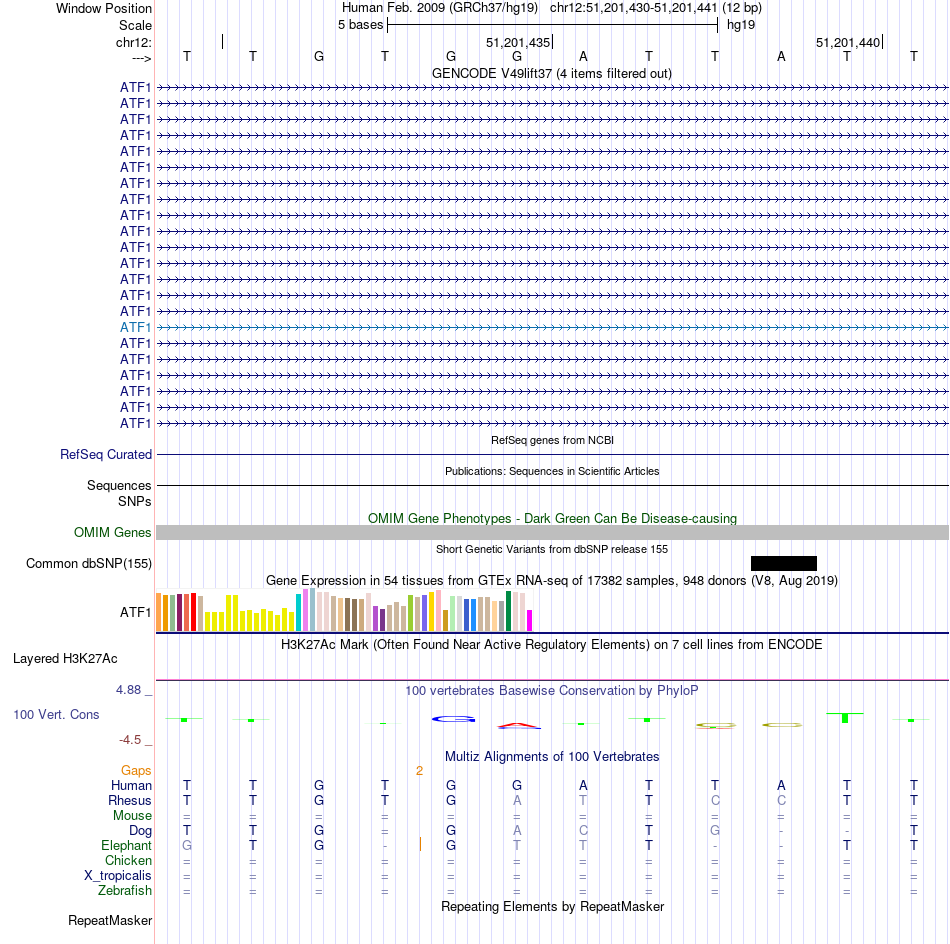Open 100 vertebrates Basewise Conservation by PhyloP title

tap(552, 691)
